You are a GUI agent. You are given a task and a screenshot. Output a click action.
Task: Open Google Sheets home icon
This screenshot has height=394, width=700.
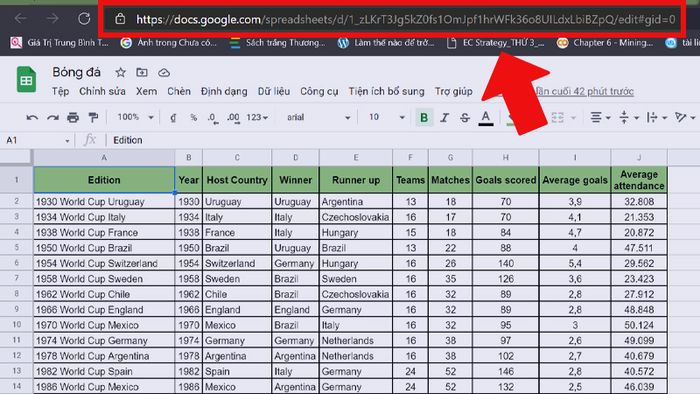[x=26, y=79]
